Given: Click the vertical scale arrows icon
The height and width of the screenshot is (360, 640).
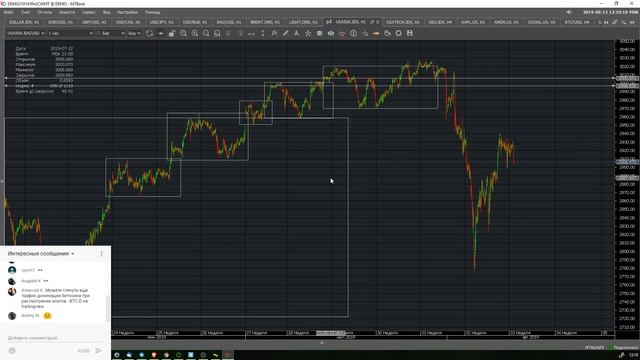Looking at the screenshot, I should 262,33.
